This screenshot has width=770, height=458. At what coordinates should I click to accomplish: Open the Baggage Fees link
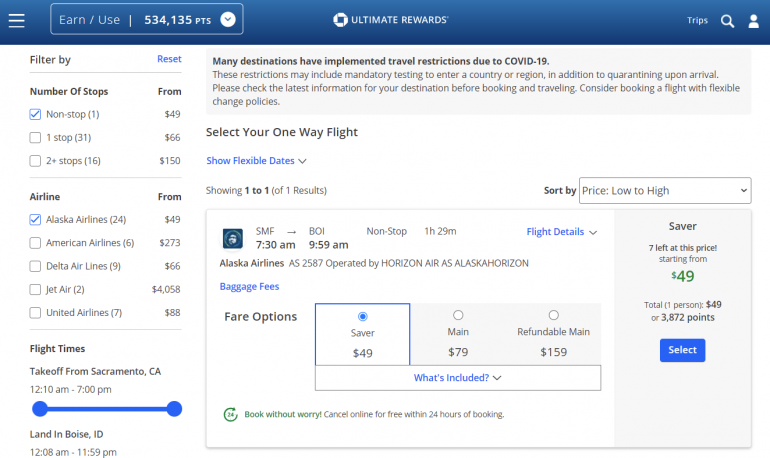click(x=249, y=286)
